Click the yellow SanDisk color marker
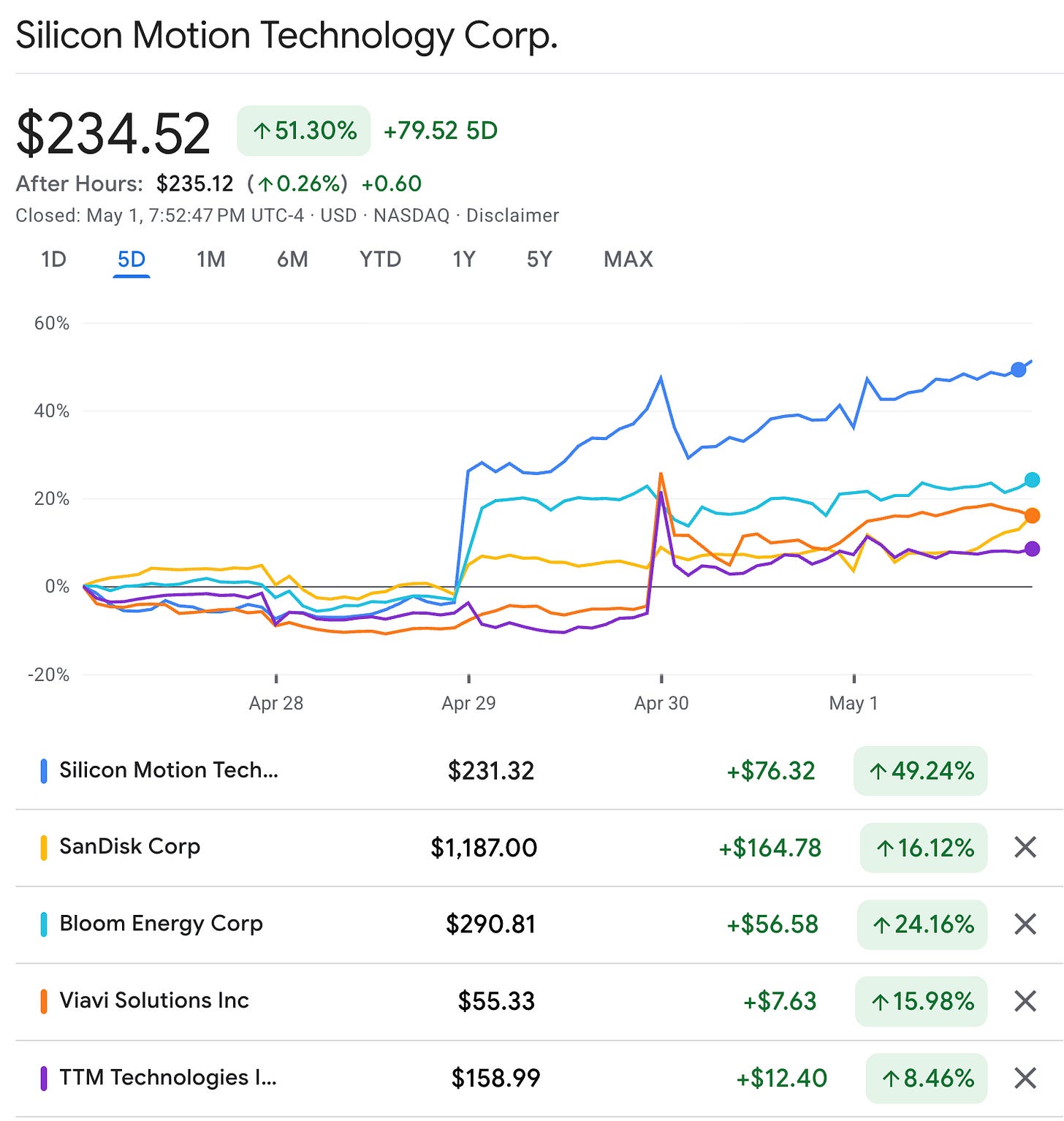The width and height of the screenshot is (1064, 1121). 44,848
